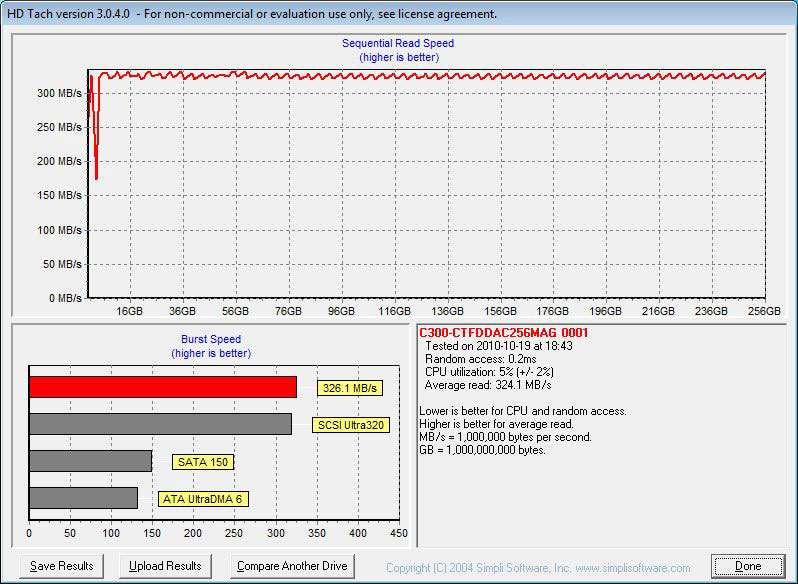798x584 pixels.
Task: Click the drive name C300-CTFDDAC256MAG 0001
Action: click(503, 333)
